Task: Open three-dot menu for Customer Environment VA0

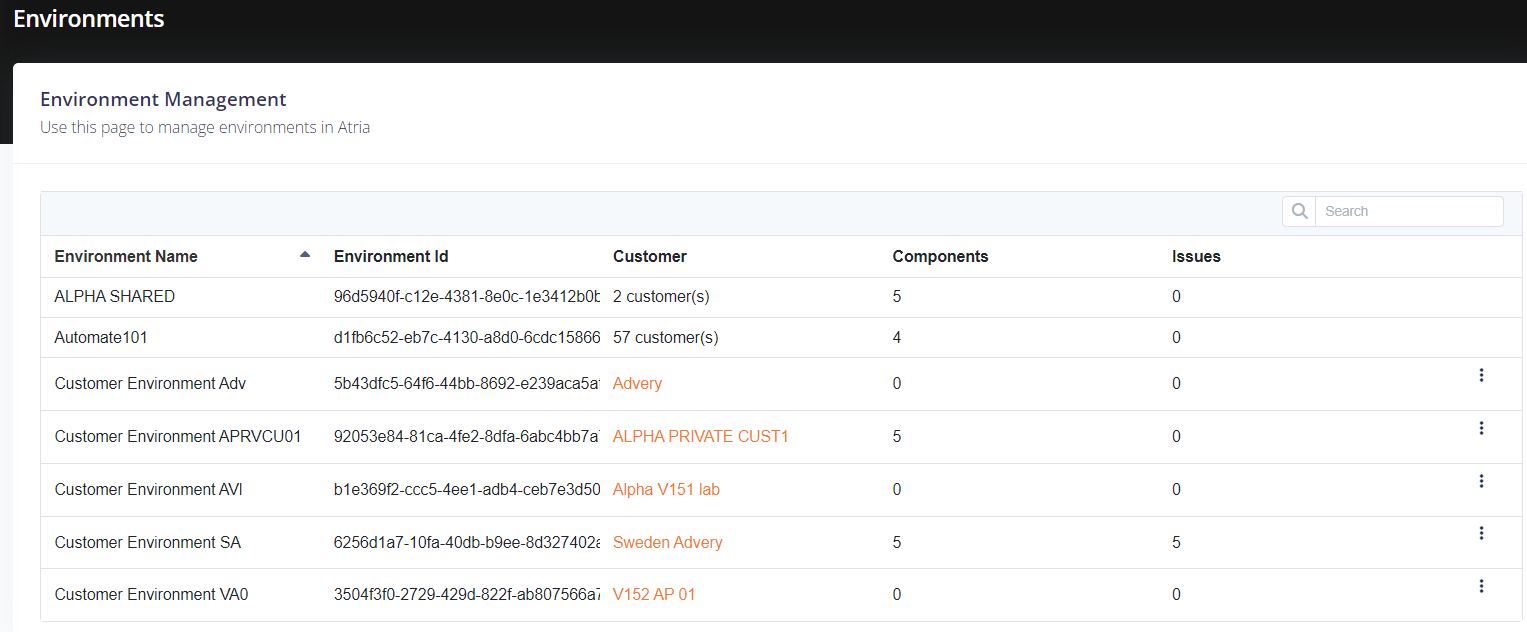Action: tap(1481, 586)
